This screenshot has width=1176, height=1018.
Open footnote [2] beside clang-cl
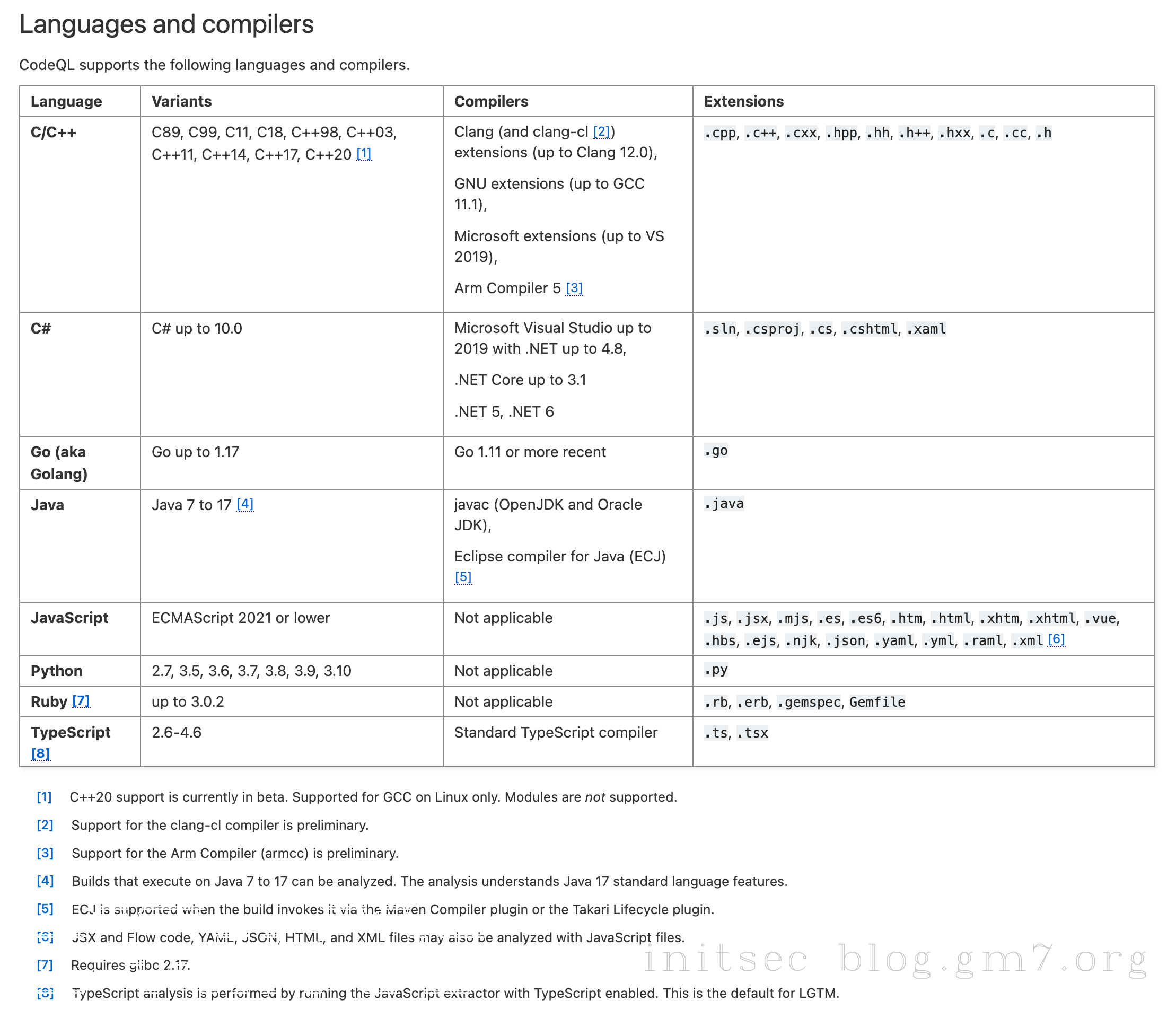coord(601,132)
